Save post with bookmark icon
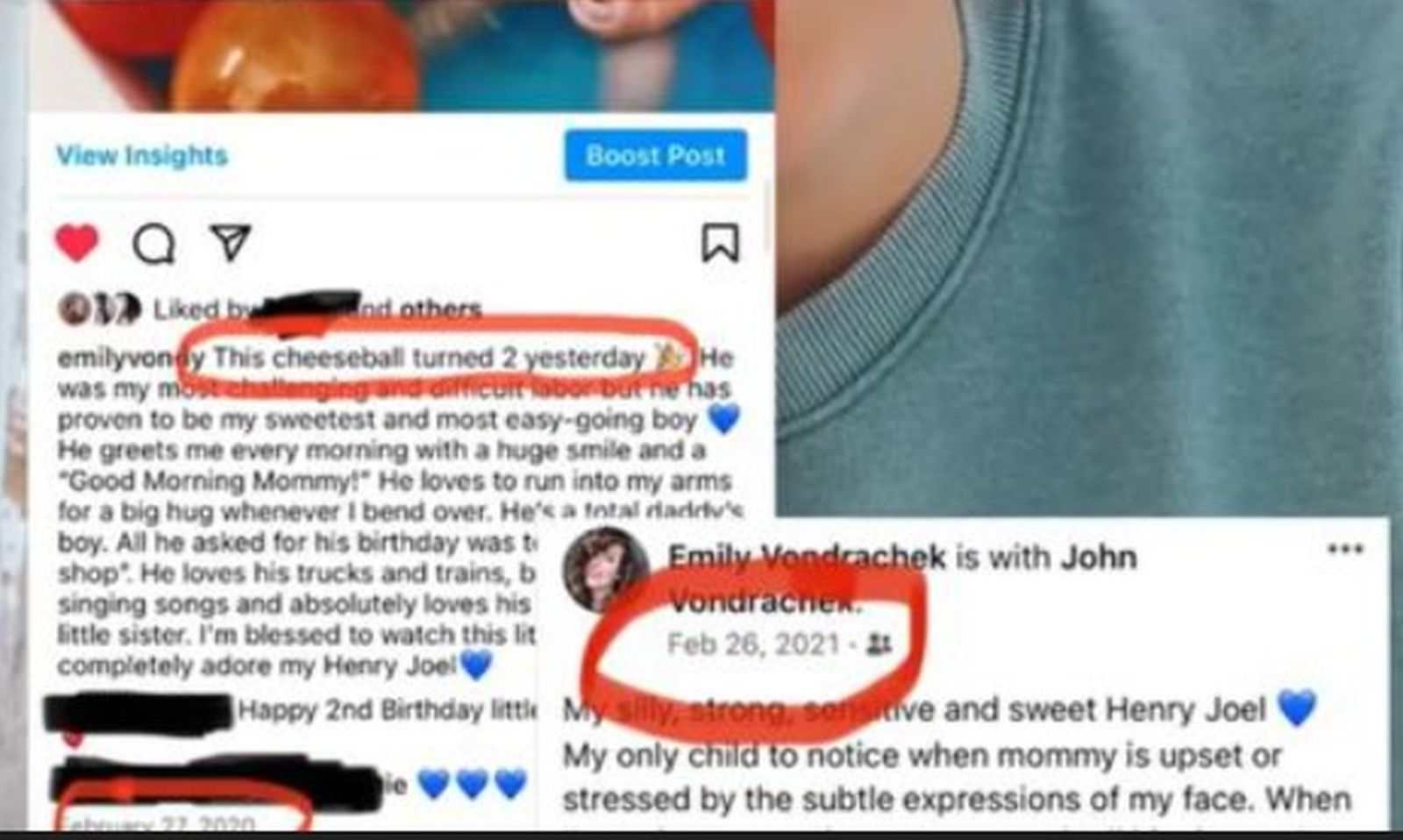Screen dimensions: 1403x840 [x=720, y=243]
